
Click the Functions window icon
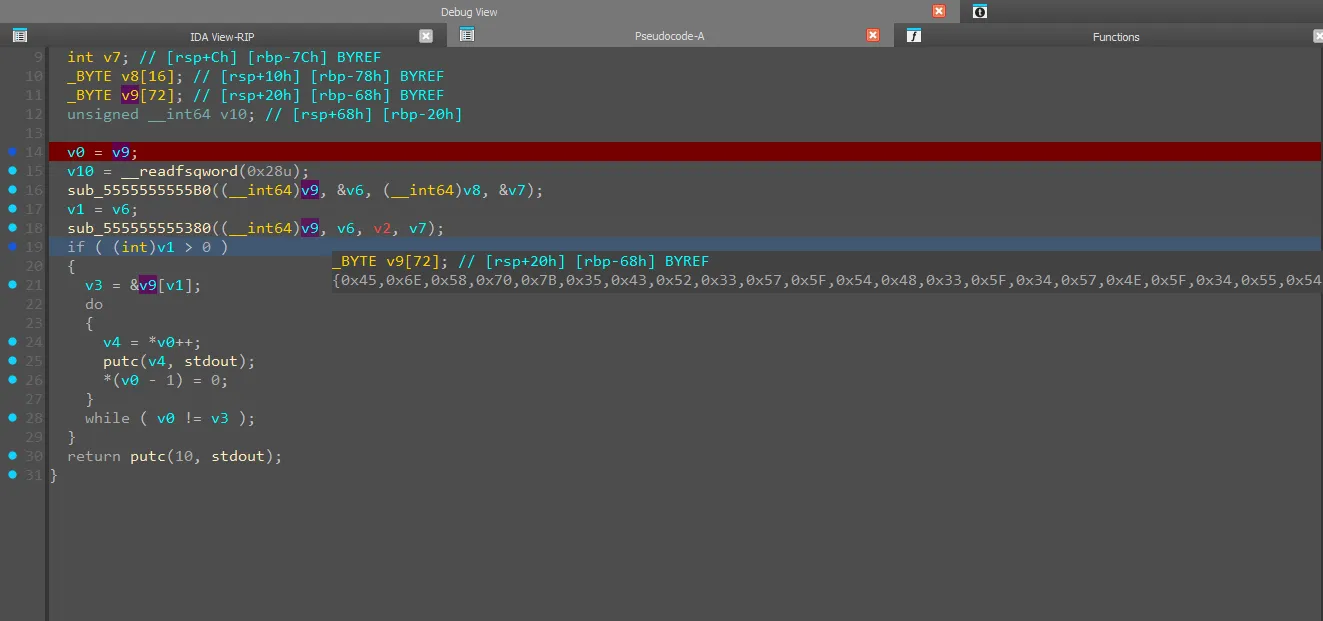pos(913,36)
